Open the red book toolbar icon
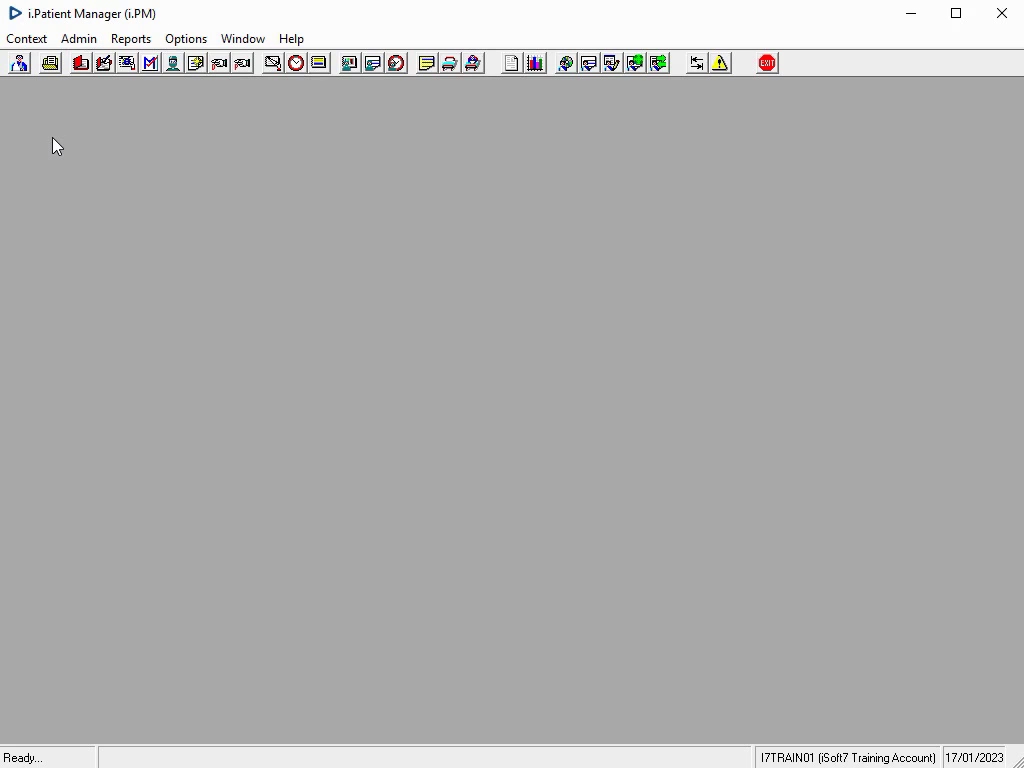The height and width of the screenshot is (768, 1024). click(81, 63)
